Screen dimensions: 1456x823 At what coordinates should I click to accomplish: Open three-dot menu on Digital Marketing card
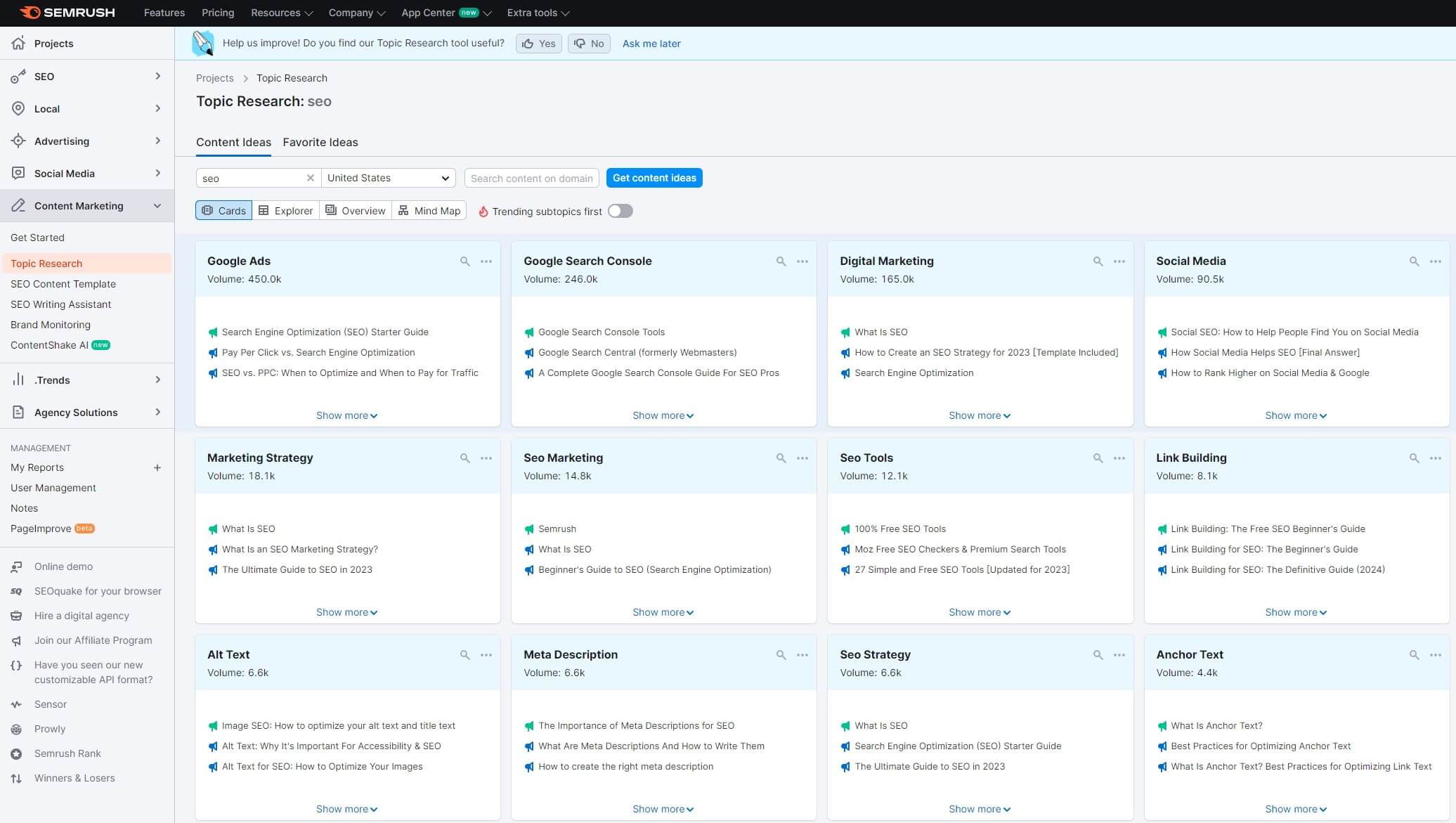(1119, 261)
